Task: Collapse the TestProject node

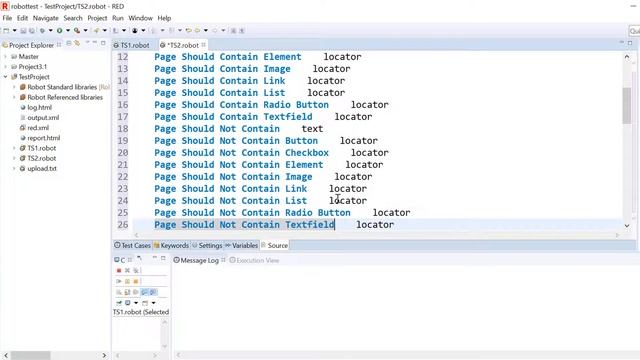Action: click(6, 77)
